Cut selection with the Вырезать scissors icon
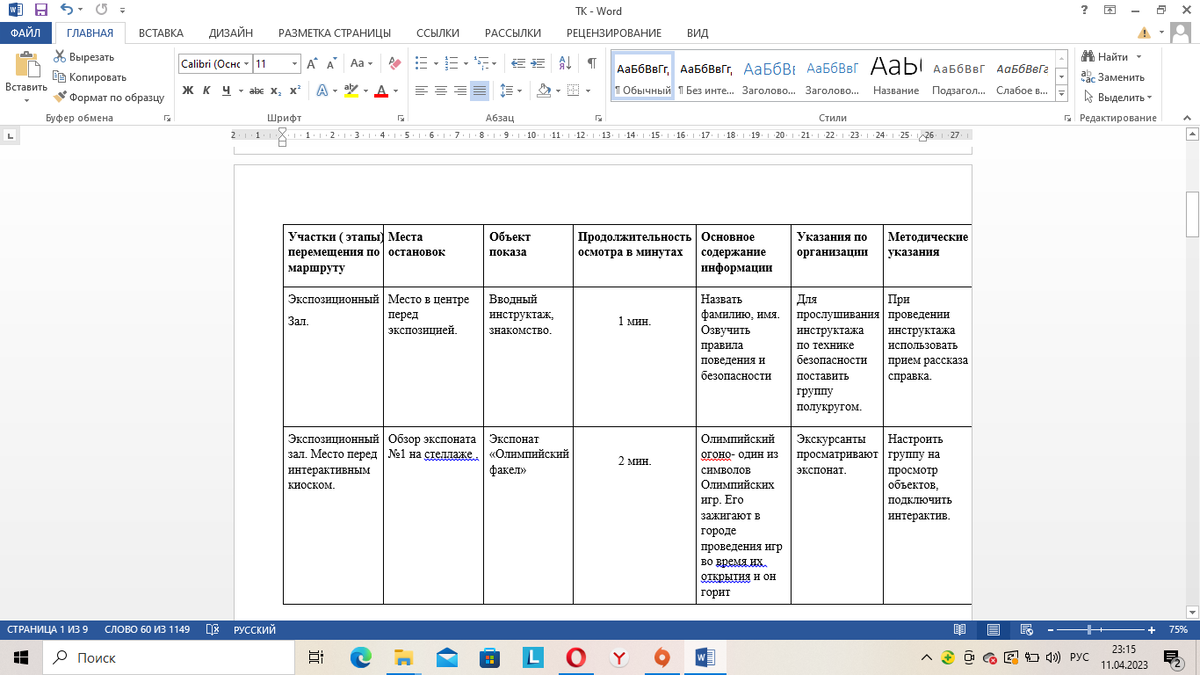The width and height of the screenshot is (1200, 675). (60, 57)
